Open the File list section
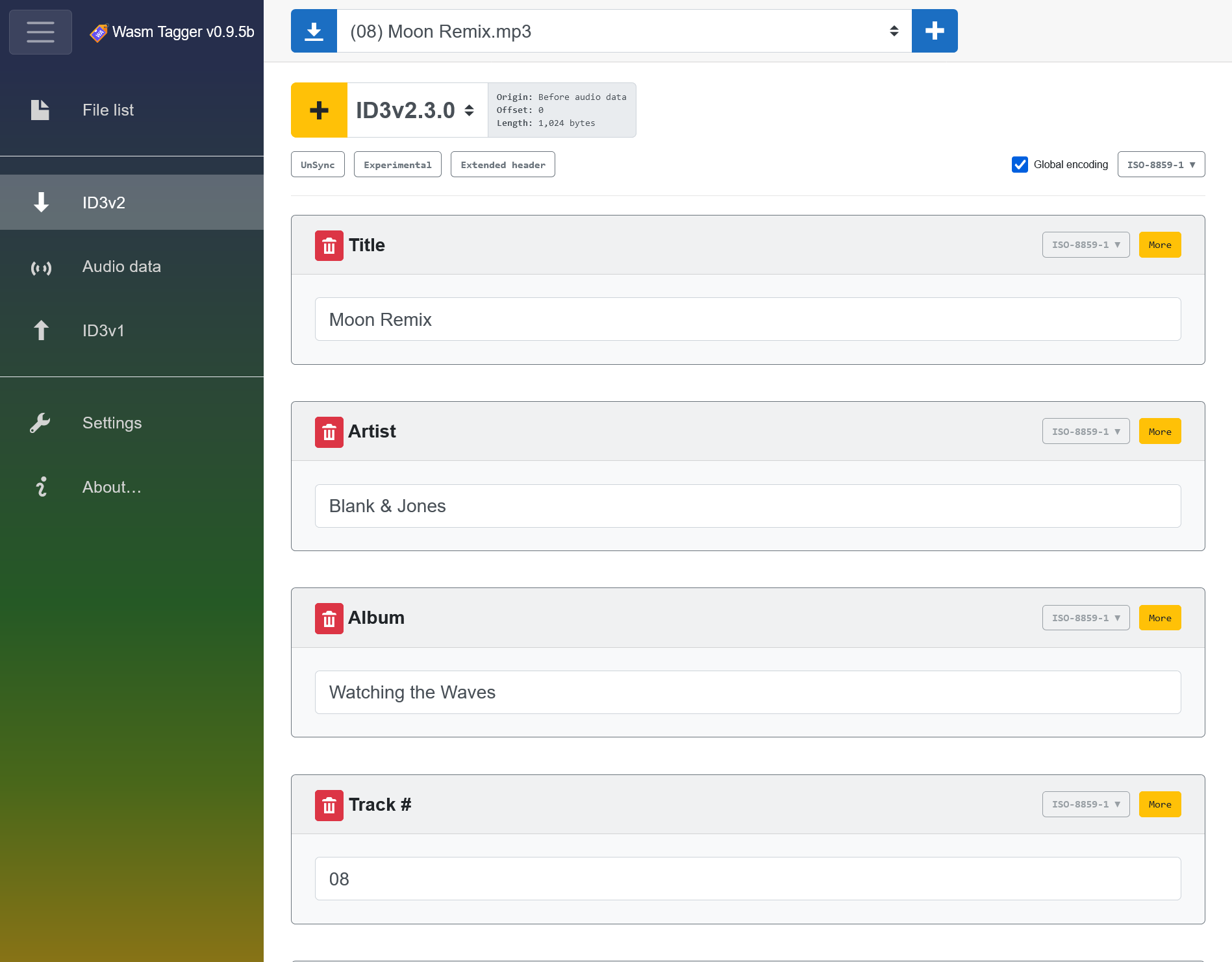Image resolution: width=1232 pixels, height=962 pixels. point(132,110)
